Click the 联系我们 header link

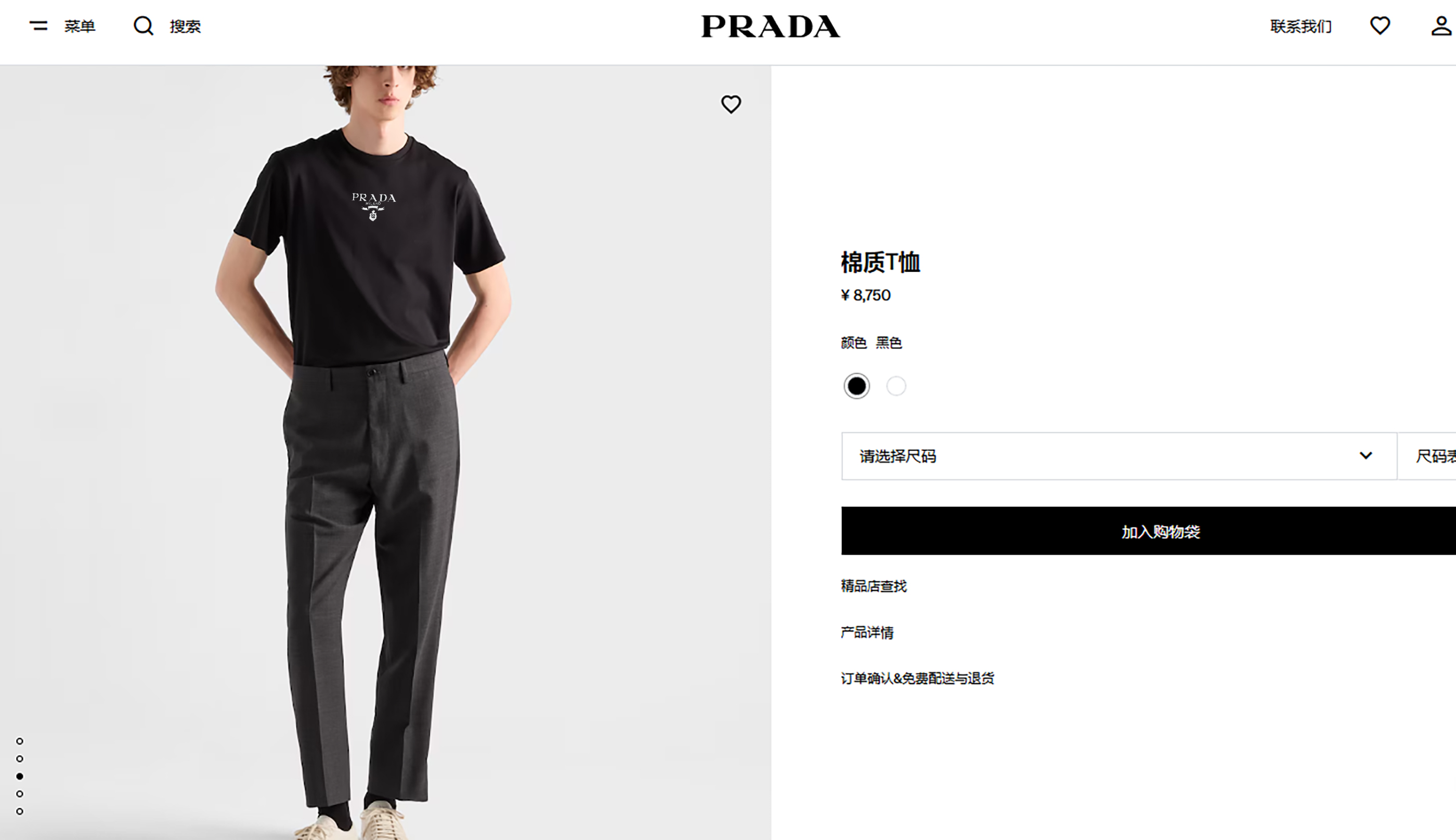(x=1301, y=27)
